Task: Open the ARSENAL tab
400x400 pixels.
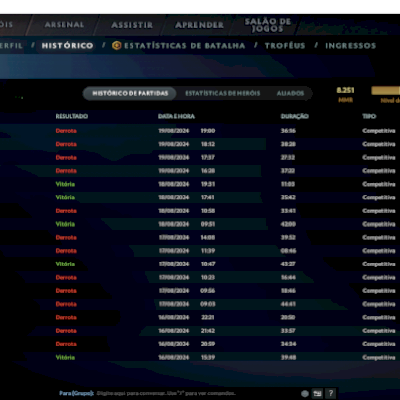Action: pos(65,25)
